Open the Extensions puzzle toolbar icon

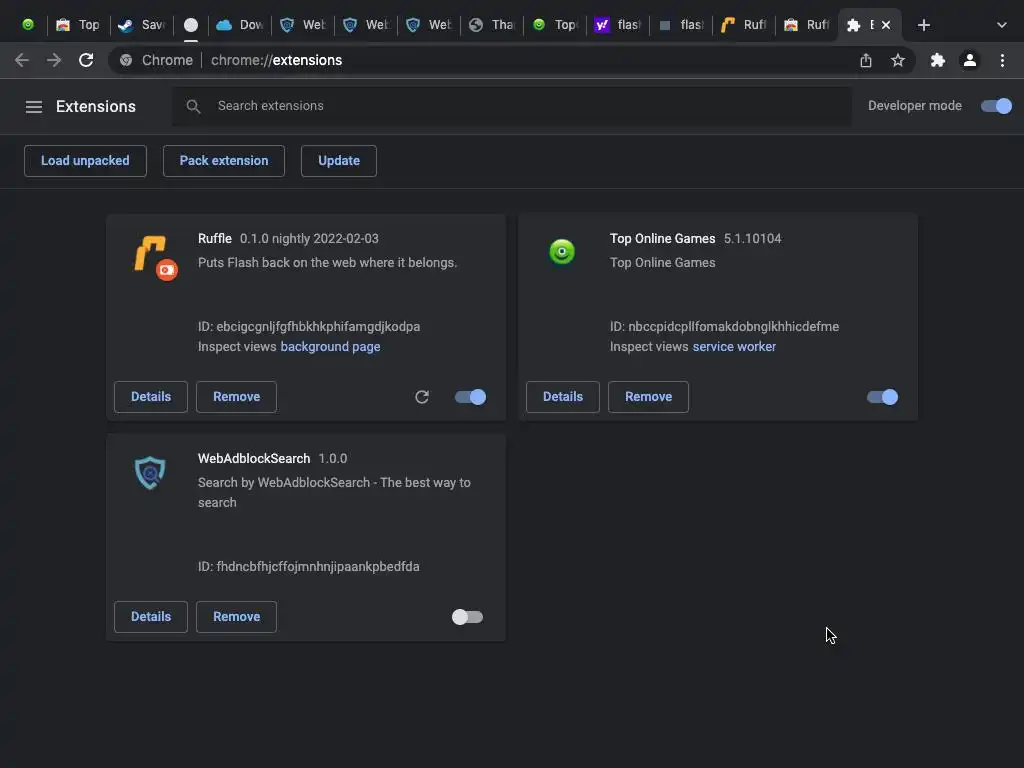tap(937, 60)
